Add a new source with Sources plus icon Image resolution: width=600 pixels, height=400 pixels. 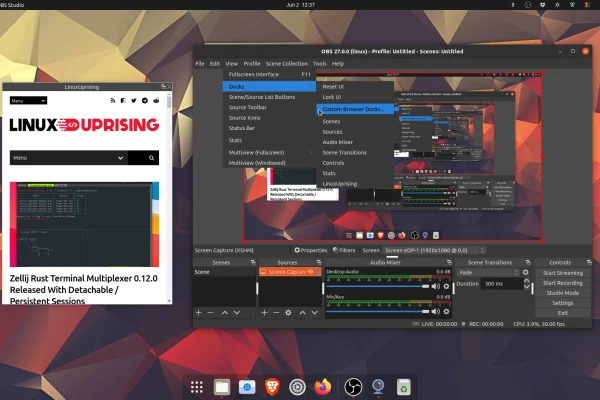tap(264, 313)
